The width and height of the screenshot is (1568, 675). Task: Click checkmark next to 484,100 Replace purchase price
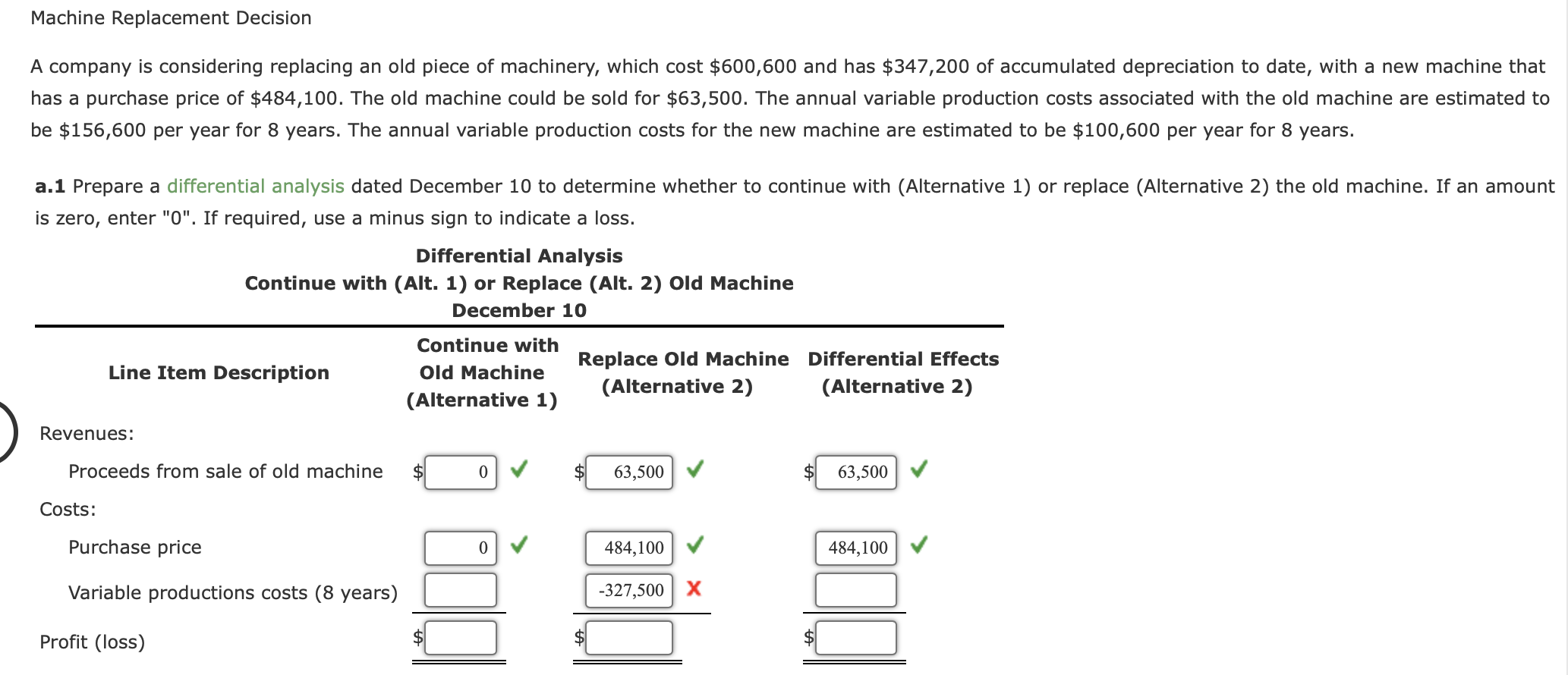(695, 547)
